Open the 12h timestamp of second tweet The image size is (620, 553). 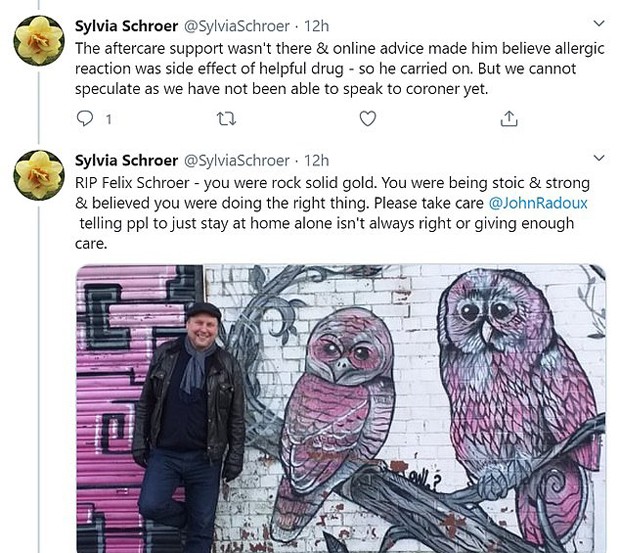pos(316,160)
